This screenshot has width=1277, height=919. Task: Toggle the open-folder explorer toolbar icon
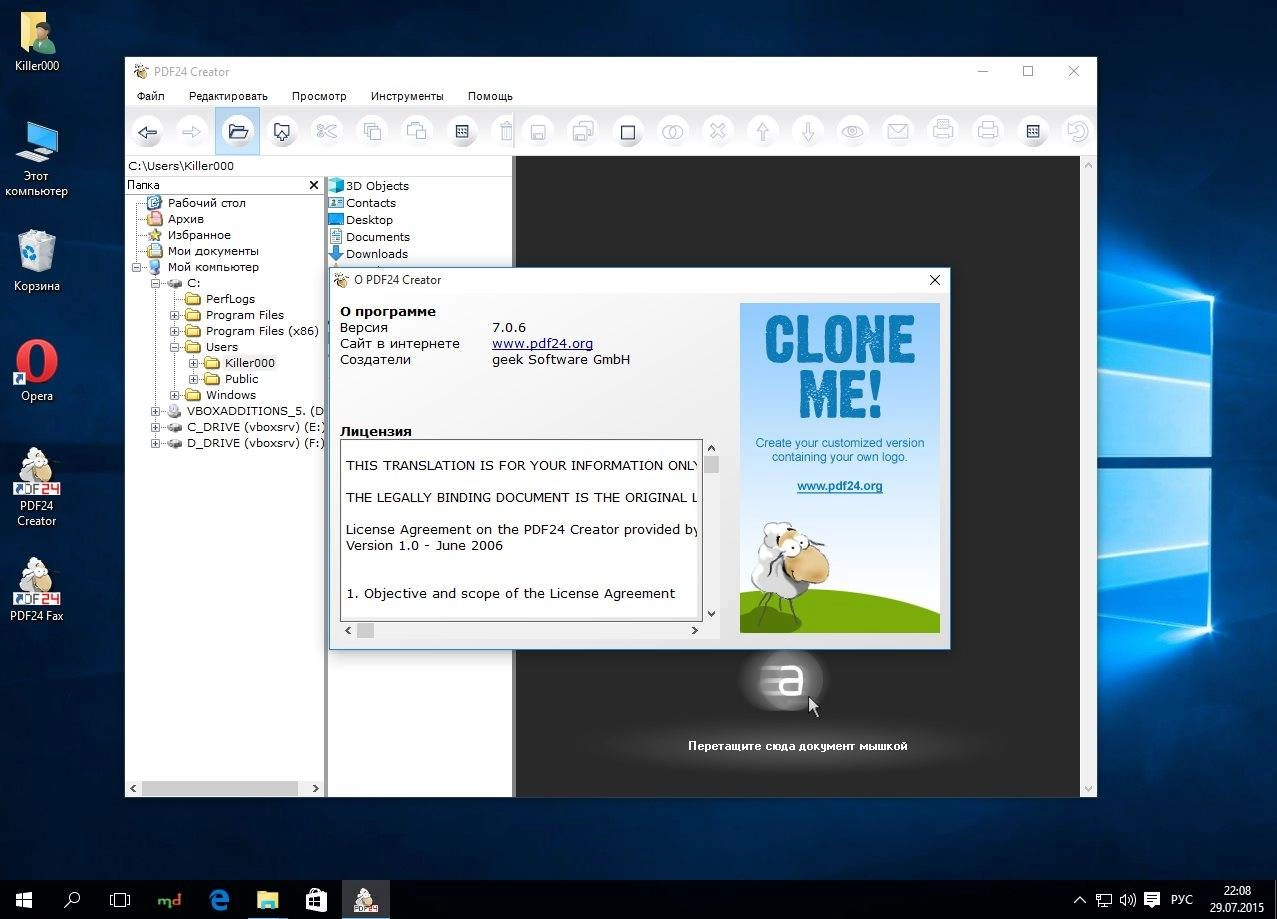pyautogui.click(x=237, y=132)
